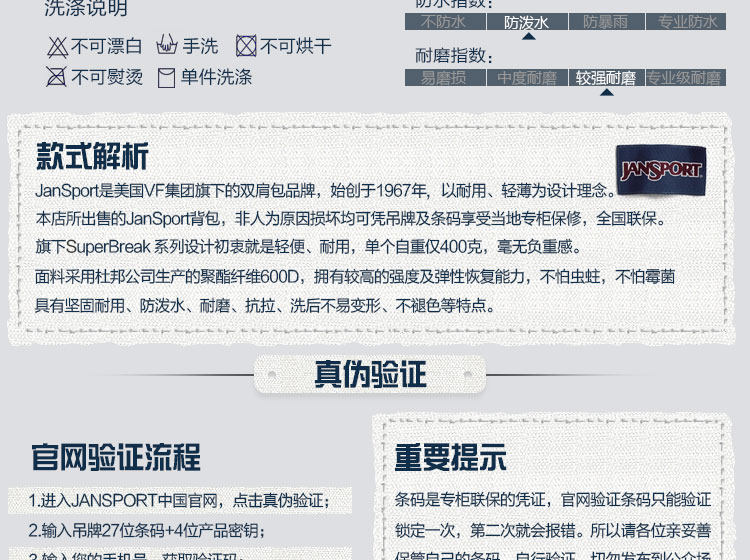Screen dimensions: 750x560
Task: Click the 聚酯纤维600D fabric line
Action: [x=355, y=276]
